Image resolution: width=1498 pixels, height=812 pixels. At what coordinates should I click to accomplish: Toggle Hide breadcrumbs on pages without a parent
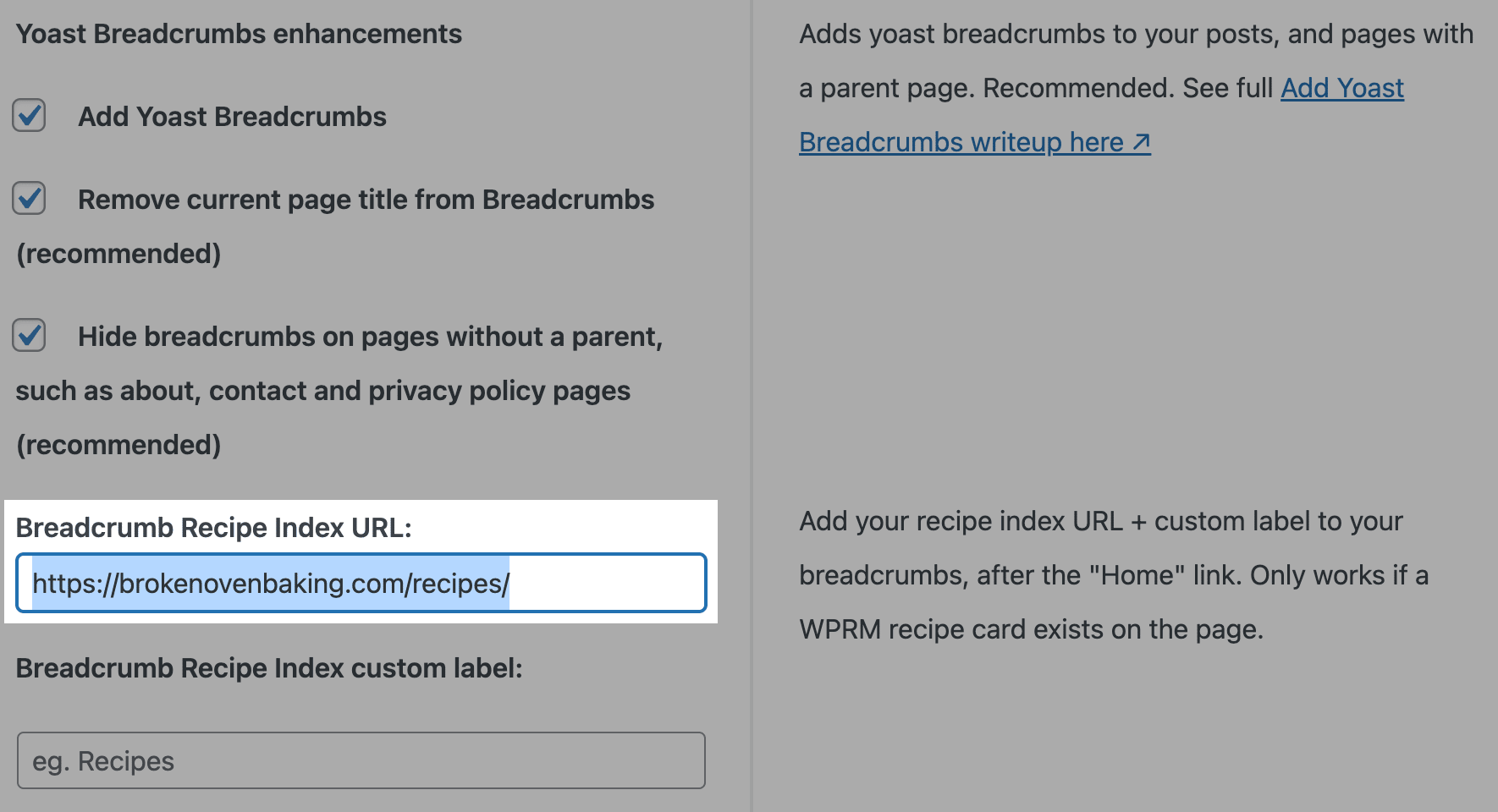point(29,335)
